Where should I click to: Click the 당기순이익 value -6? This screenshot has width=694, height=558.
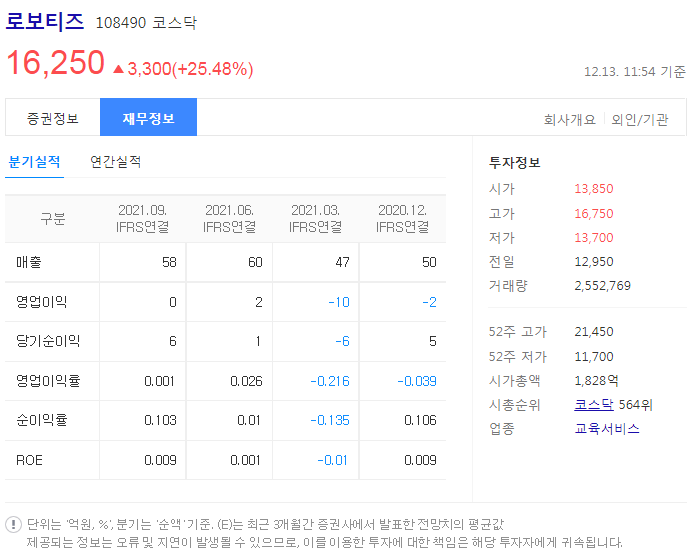point(343,341)
